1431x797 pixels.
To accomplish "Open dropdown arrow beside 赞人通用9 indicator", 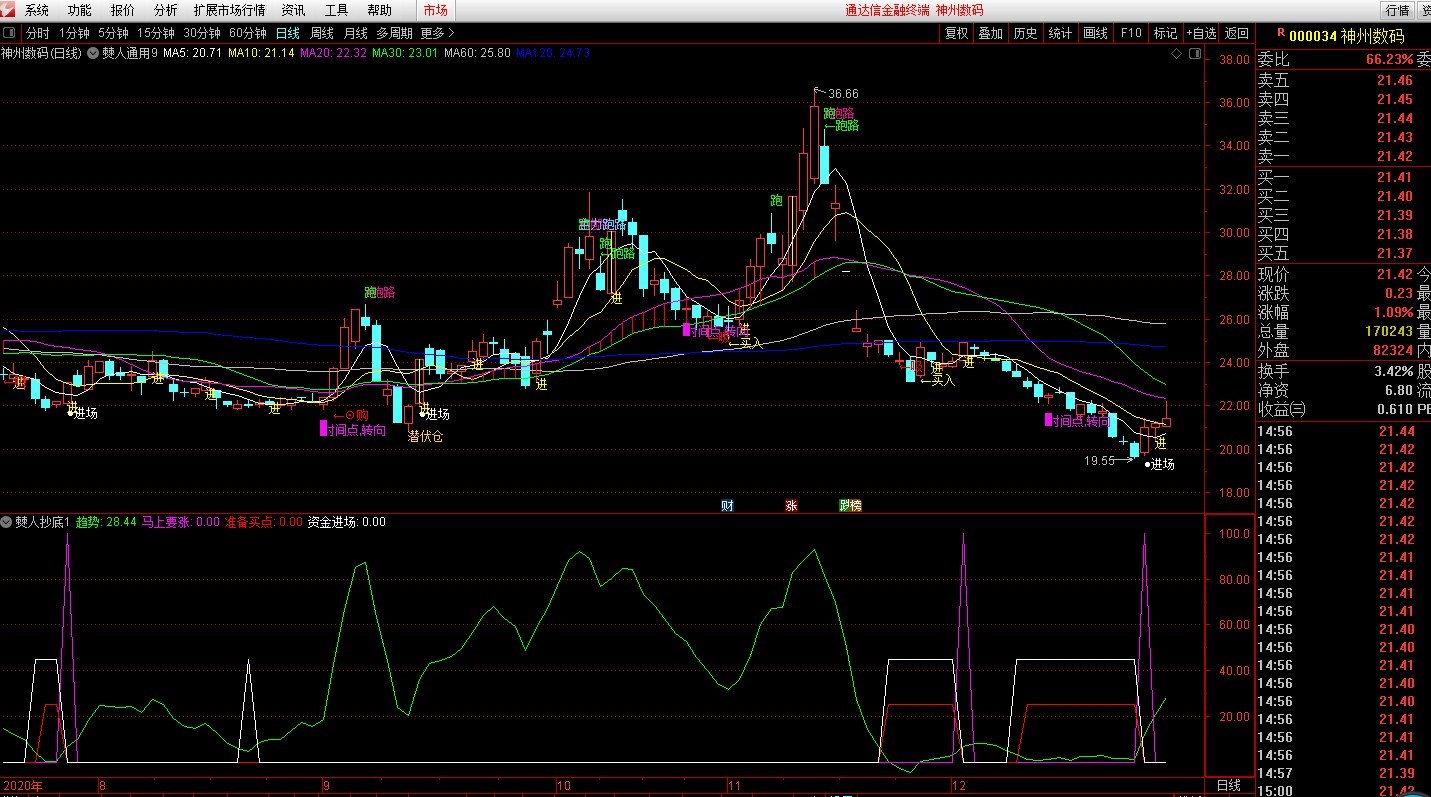I will (93, 52).
